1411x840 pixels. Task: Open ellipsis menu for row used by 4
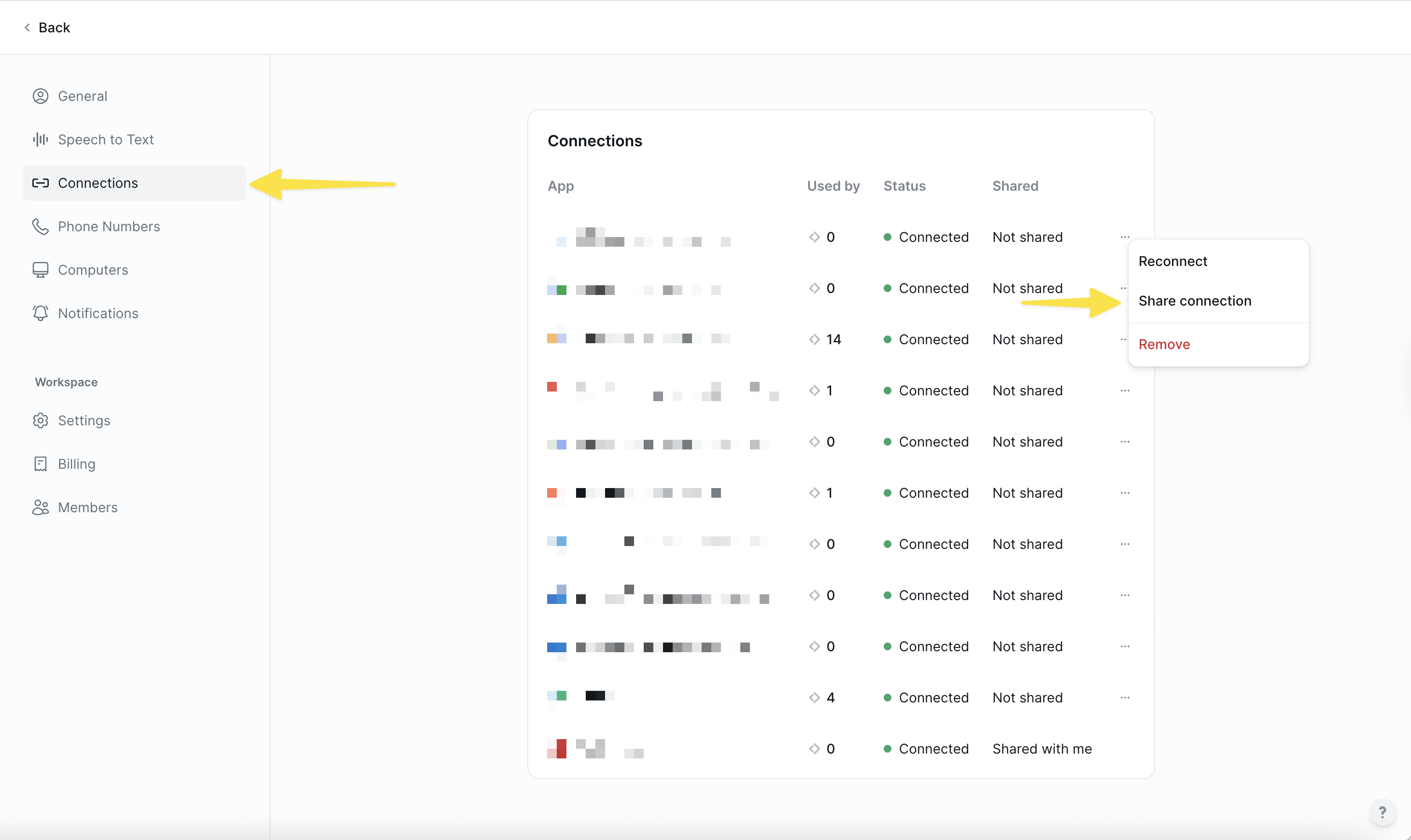(x=1125, y=698)
